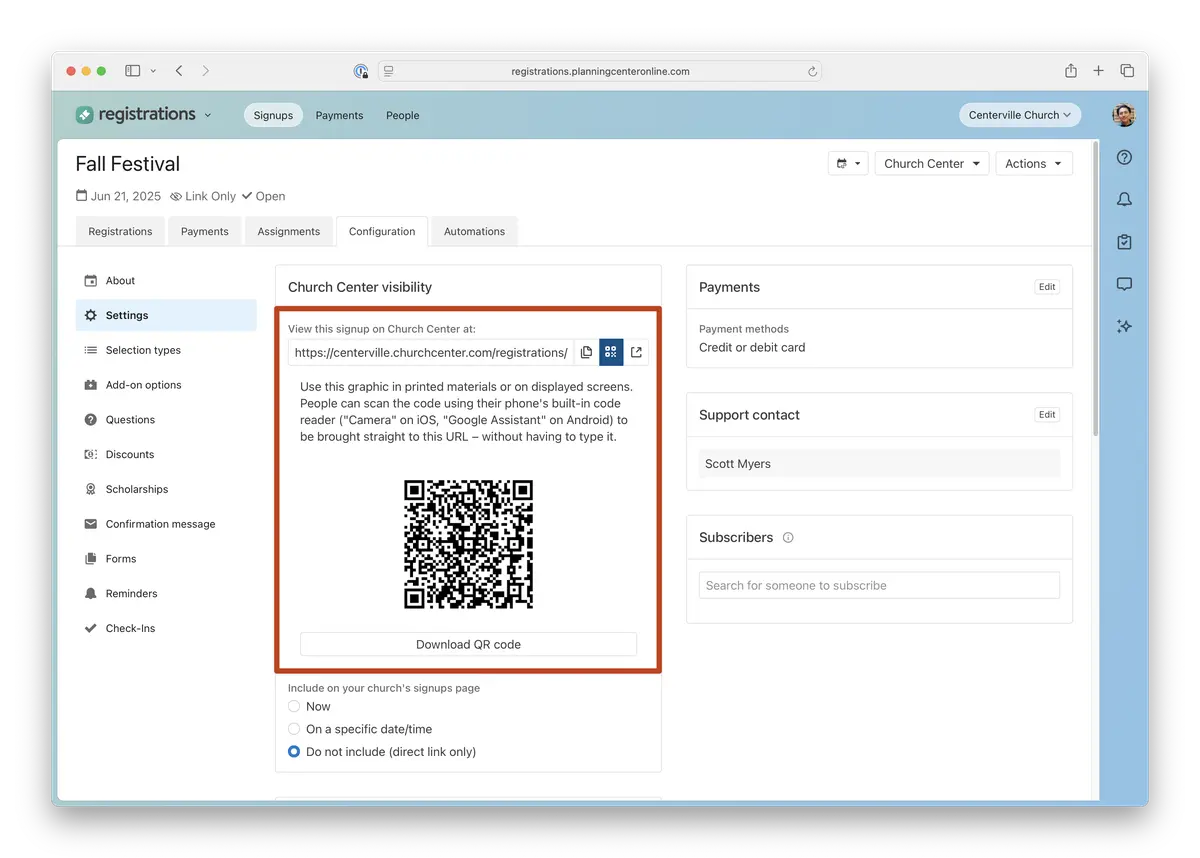Click the Subscribers info icon

pyautogui.click(x=788, y=538)
